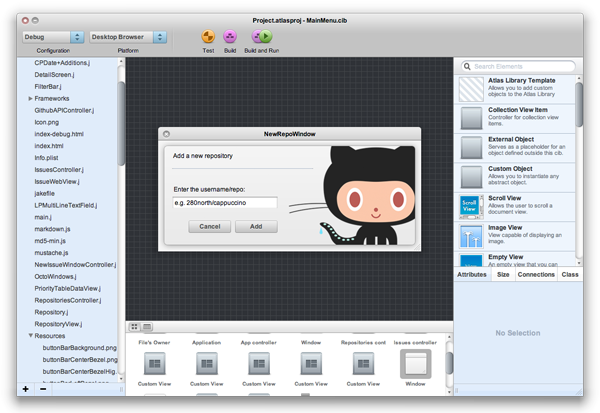Open the Desktop Browser platform dropdown
600x413 pixels.
[128, 37]
